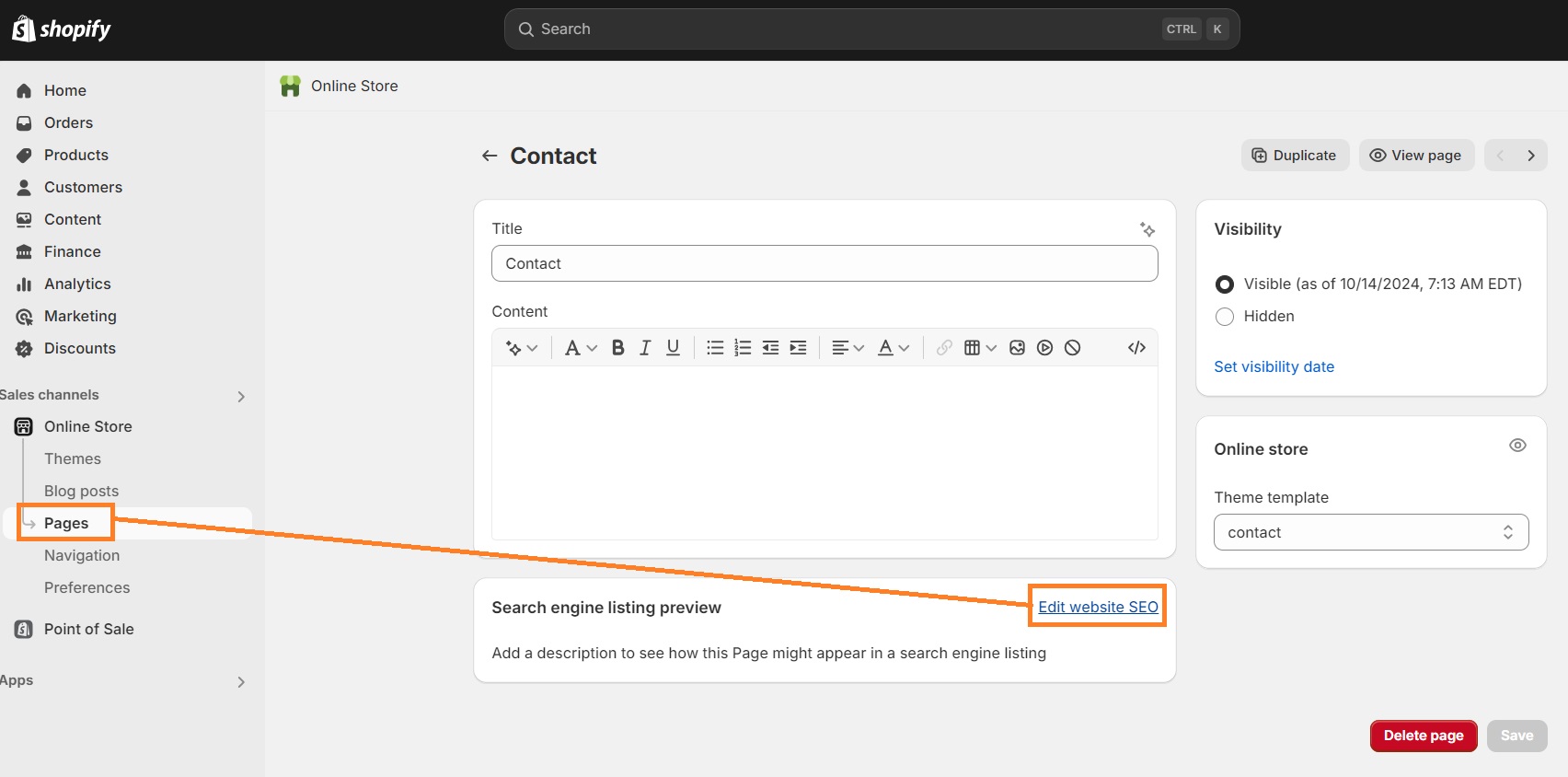1568x777 pixels.
Task: Open the Content section
Action: [x=73, y=219]
